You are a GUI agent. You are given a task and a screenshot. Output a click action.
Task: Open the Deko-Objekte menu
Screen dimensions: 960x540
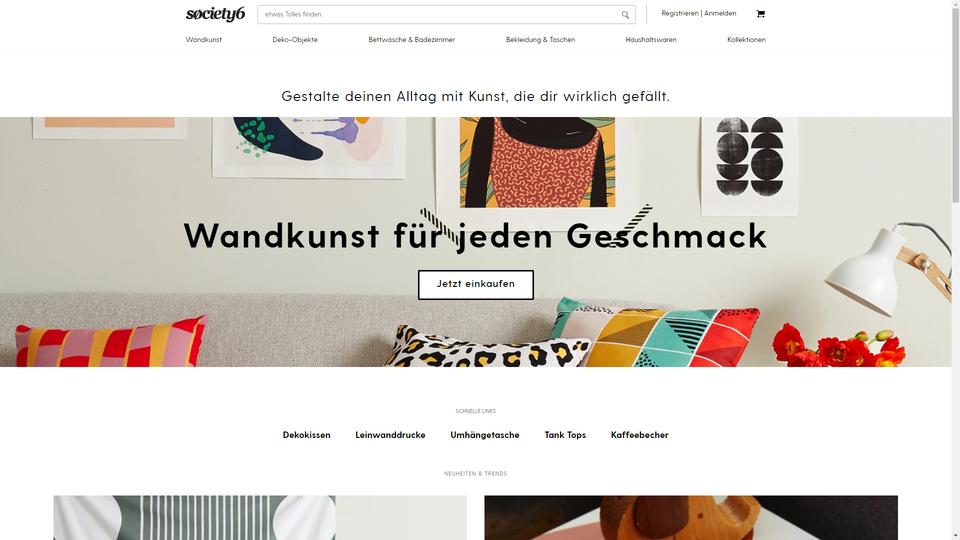coord(295,40)
